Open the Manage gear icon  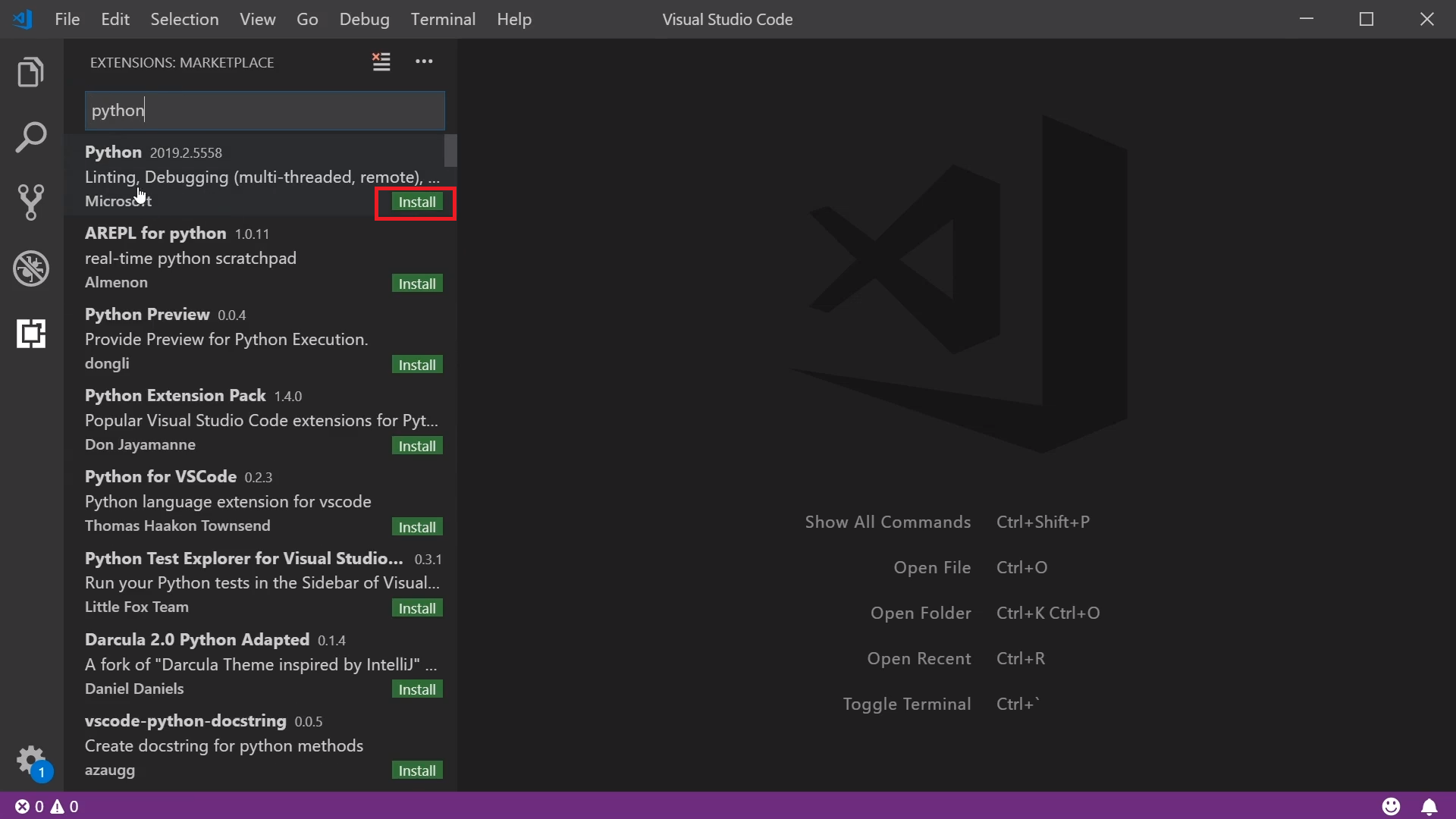[x=31, y=758]
